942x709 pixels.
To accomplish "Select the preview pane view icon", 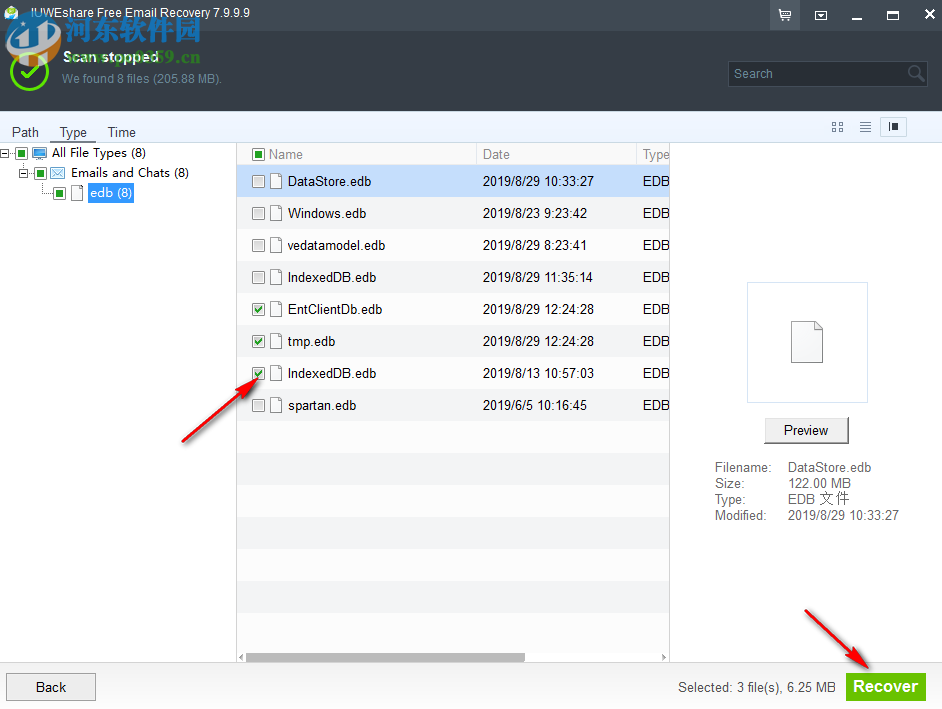I will pos(891,127).
